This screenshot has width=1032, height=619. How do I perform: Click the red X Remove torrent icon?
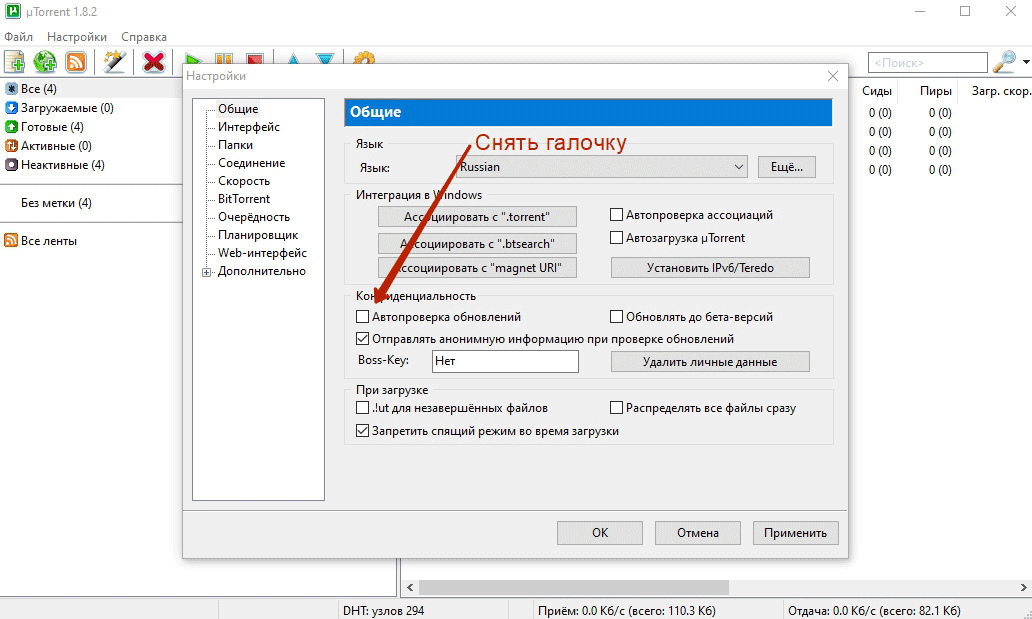pyautogui.click(x=153, y=62)
